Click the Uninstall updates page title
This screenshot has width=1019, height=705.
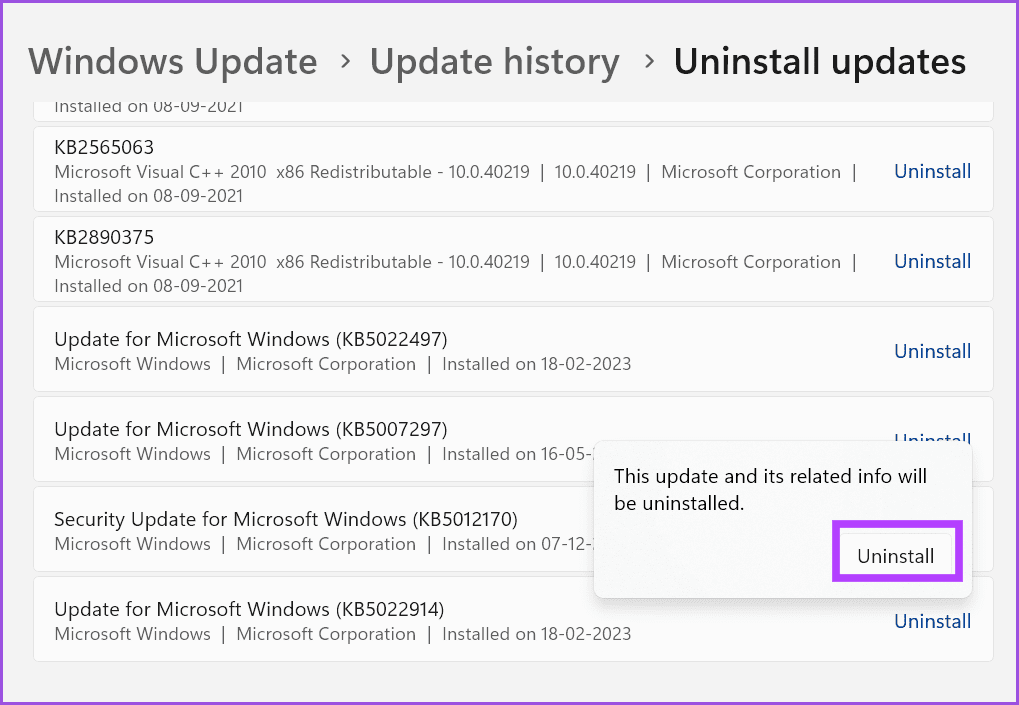tap(819, 62)
